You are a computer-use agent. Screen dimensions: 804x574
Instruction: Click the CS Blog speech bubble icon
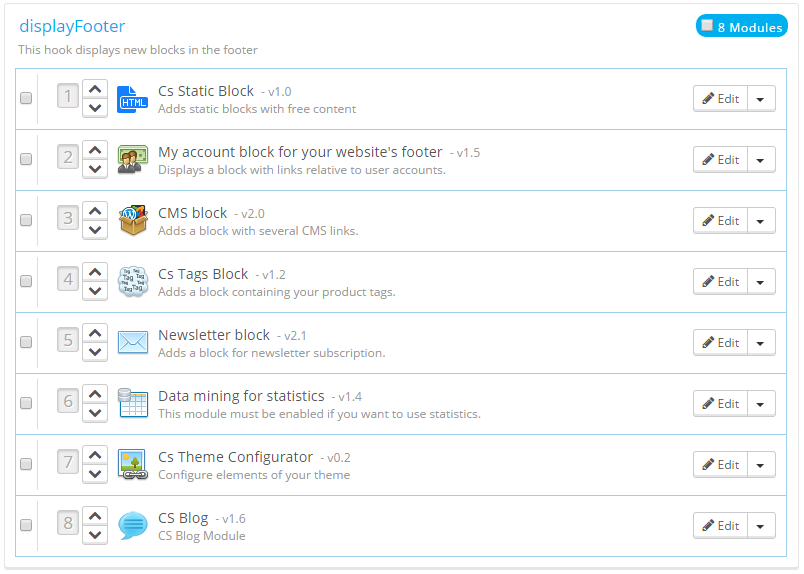click(133, 526)
